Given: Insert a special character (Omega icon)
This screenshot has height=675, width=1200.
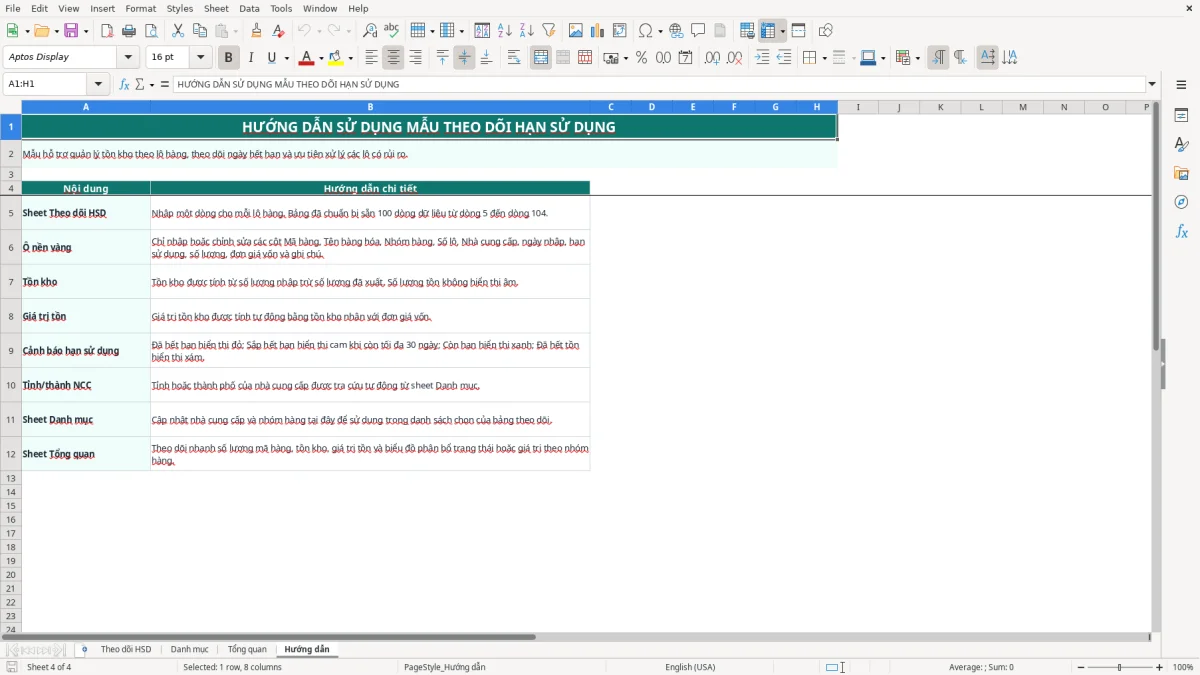Looking at the screenshot, I should tap(646, 31).
